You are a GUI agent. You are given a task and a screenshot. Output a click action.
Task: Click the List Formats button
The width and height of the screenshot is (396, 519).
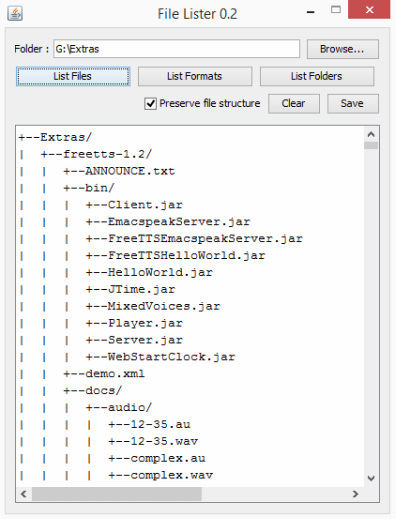click(195, 76)
